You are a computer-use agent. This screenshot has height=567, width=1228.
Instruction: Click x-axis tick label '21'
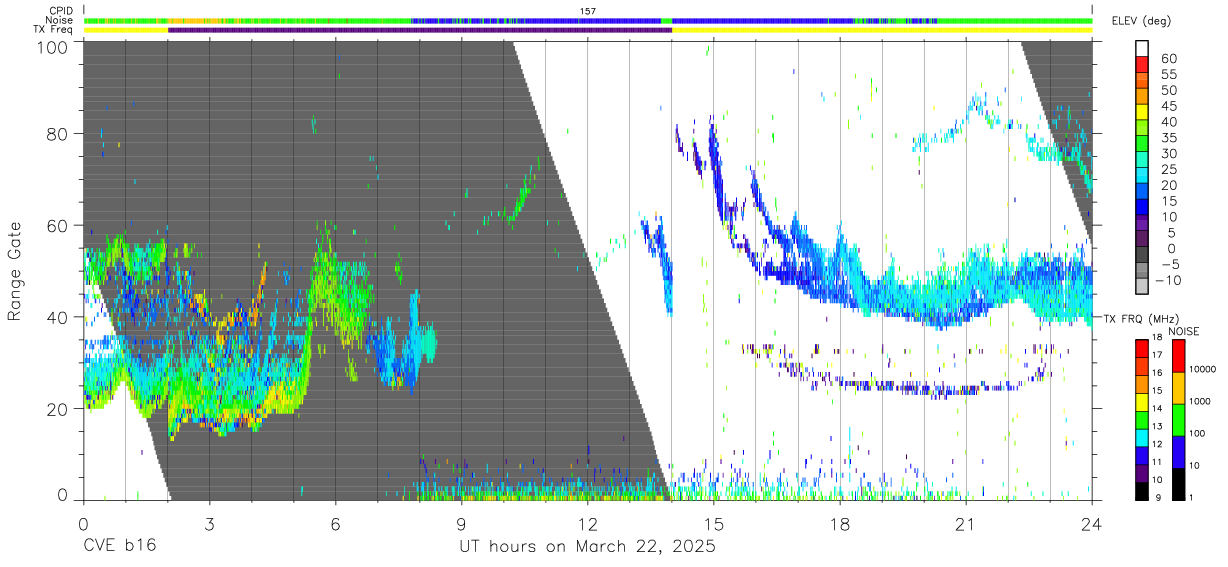coord(966,524)
